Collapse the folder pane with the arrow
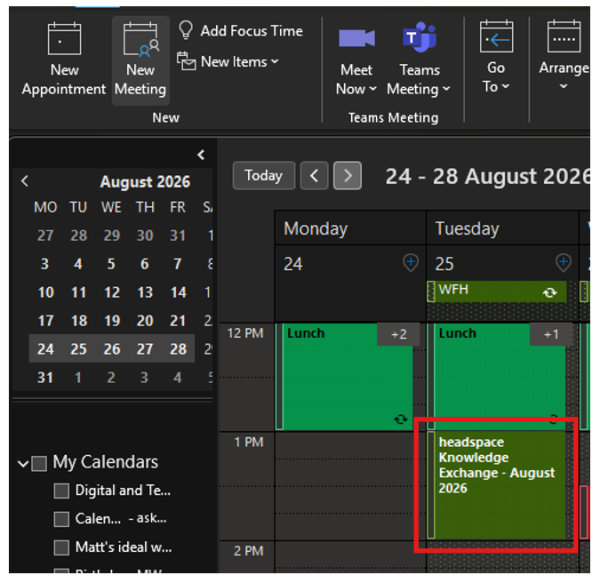600x583 pixels. (x=201, y=155)
